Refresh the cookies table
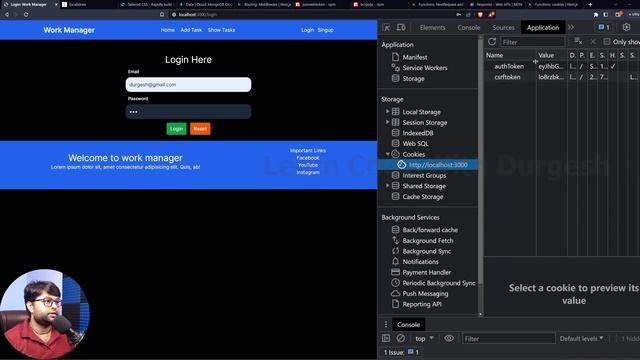This screenshot has width=640, height=360. click(492, 42)
